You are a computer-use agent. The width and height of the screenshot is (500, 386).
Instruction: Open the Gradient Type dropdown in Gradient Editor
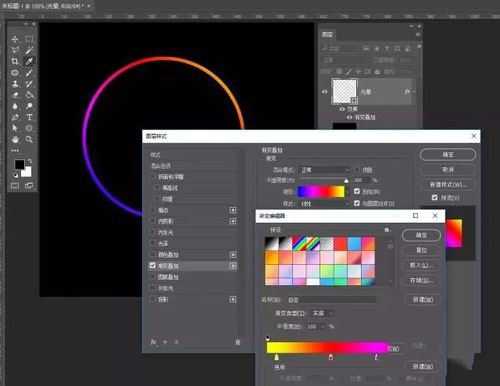pyautogui.click(x=323, y=313)
